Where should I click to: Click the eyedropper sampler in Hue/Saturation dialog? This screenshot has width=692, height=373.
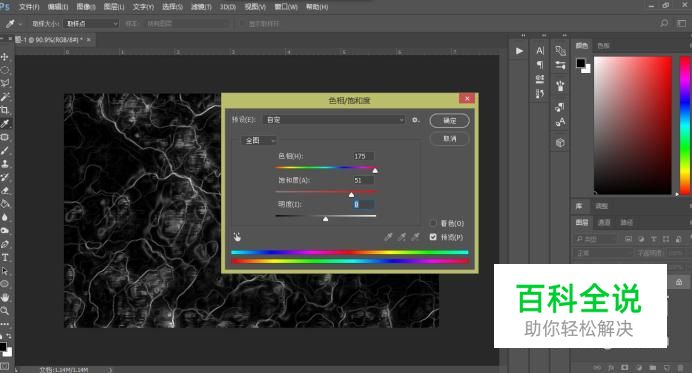pyautogui.click(x=388, y=237)
